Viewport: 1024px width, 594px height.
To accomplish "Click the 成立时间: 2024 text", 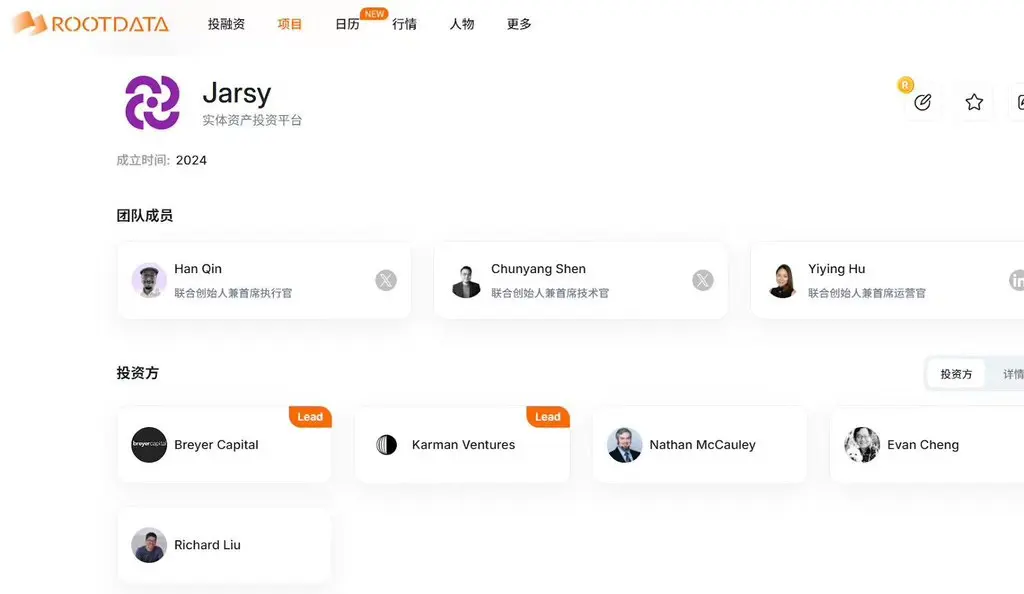I will [x=161, y=161].
